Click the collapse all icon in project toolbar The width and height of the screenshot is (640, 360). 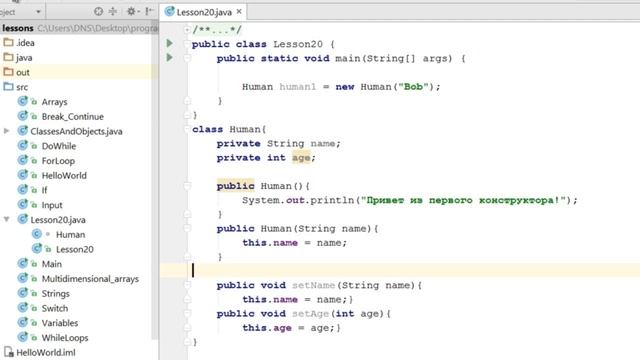[x=113, y=11]
